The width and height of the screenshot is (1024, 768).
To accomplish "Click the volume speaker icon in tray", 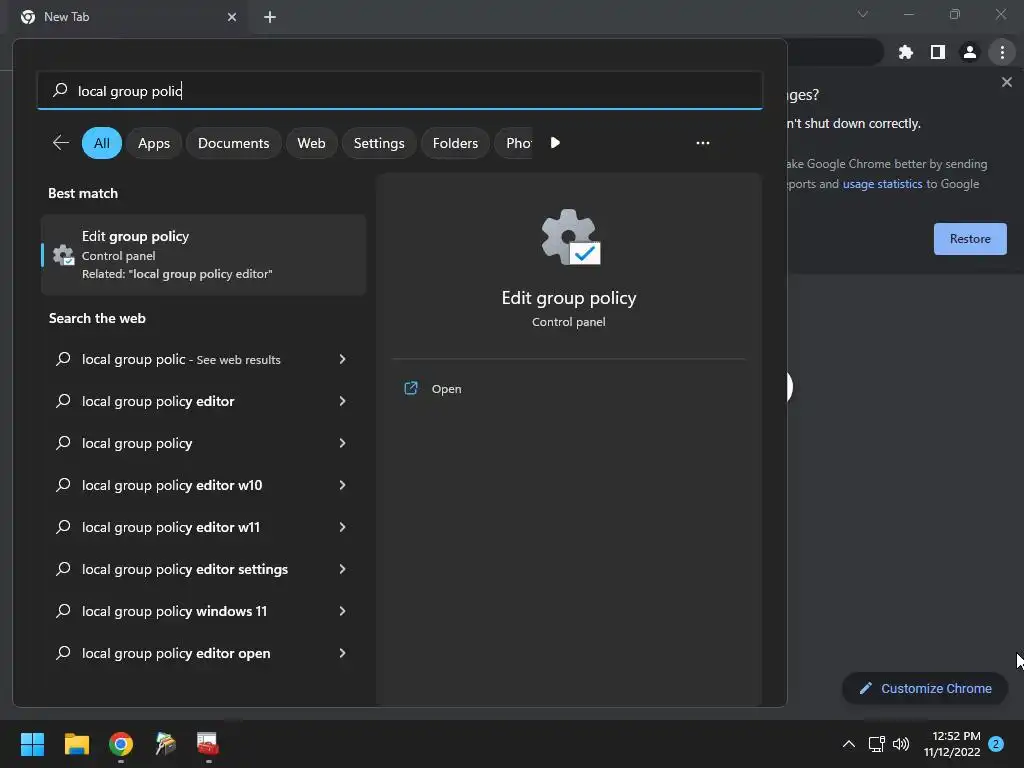I will click(901, 744).
